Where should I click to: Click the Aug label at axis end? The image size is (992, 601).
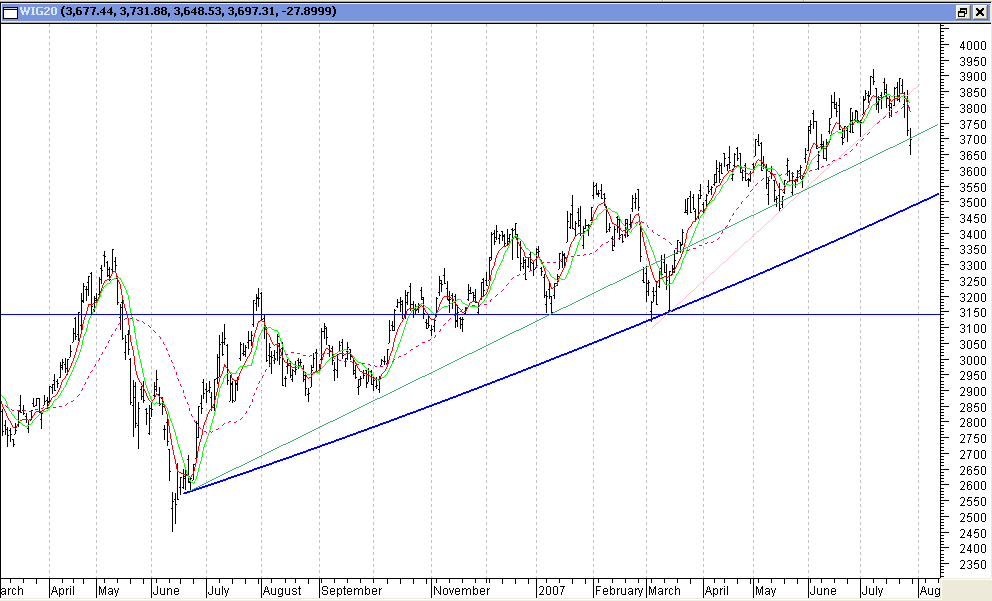click(x=929, y=591)
